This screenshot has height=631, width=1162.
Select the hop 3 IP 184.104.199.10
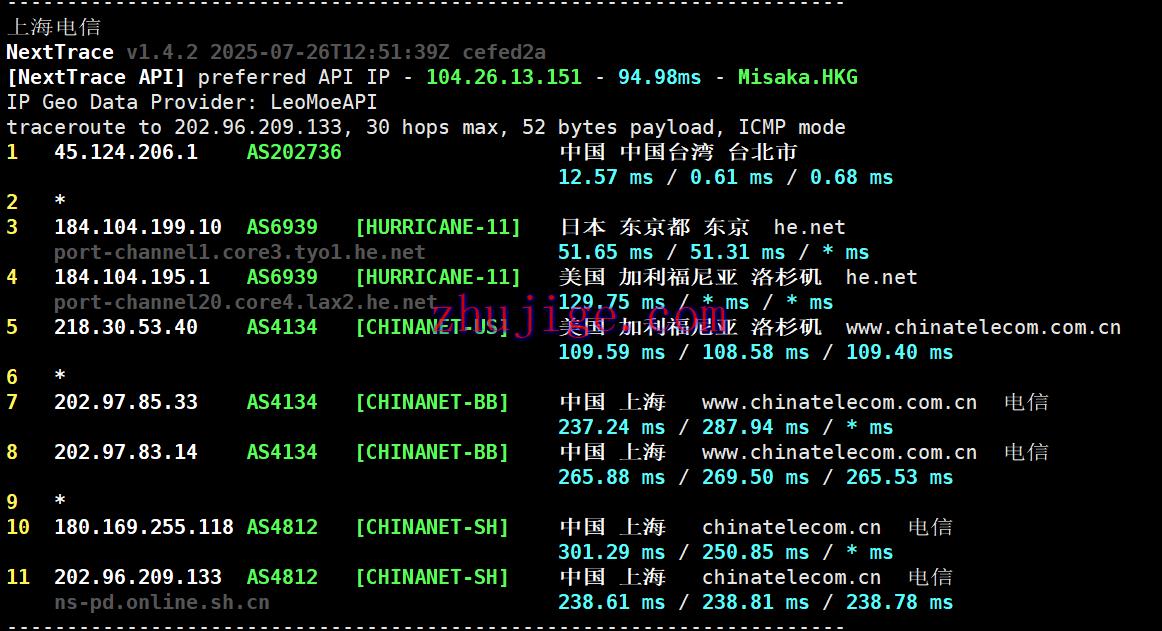(x=137, y=227)
